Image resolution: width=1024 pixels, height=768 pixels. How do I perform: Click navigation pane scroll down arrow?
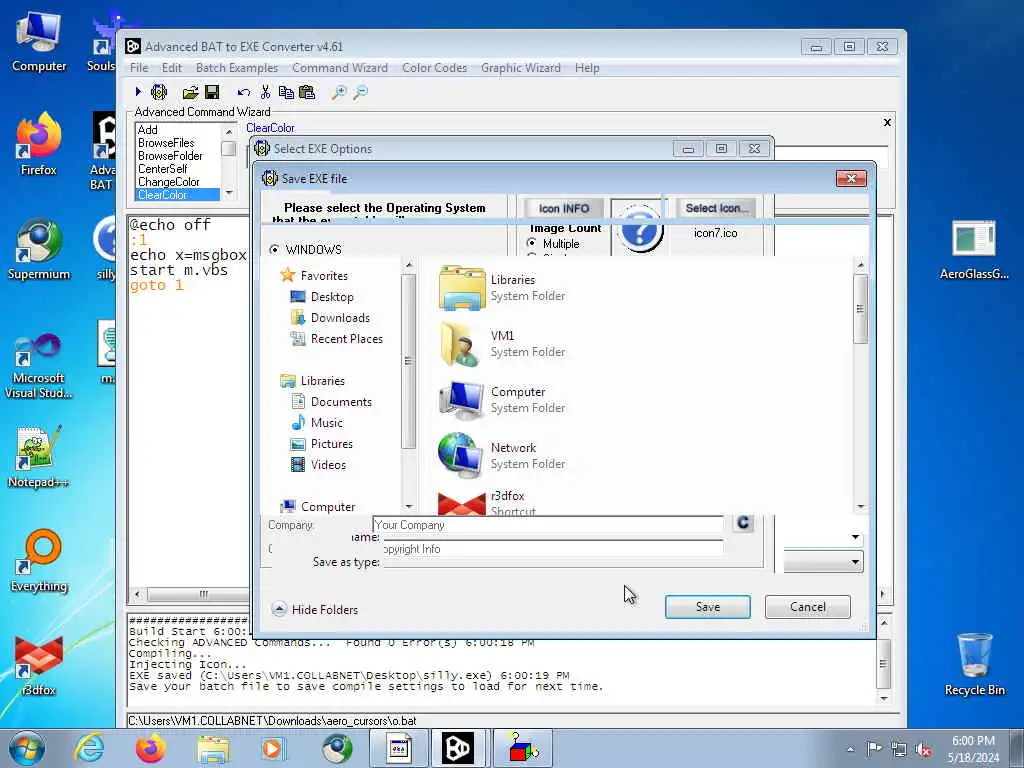409,506
